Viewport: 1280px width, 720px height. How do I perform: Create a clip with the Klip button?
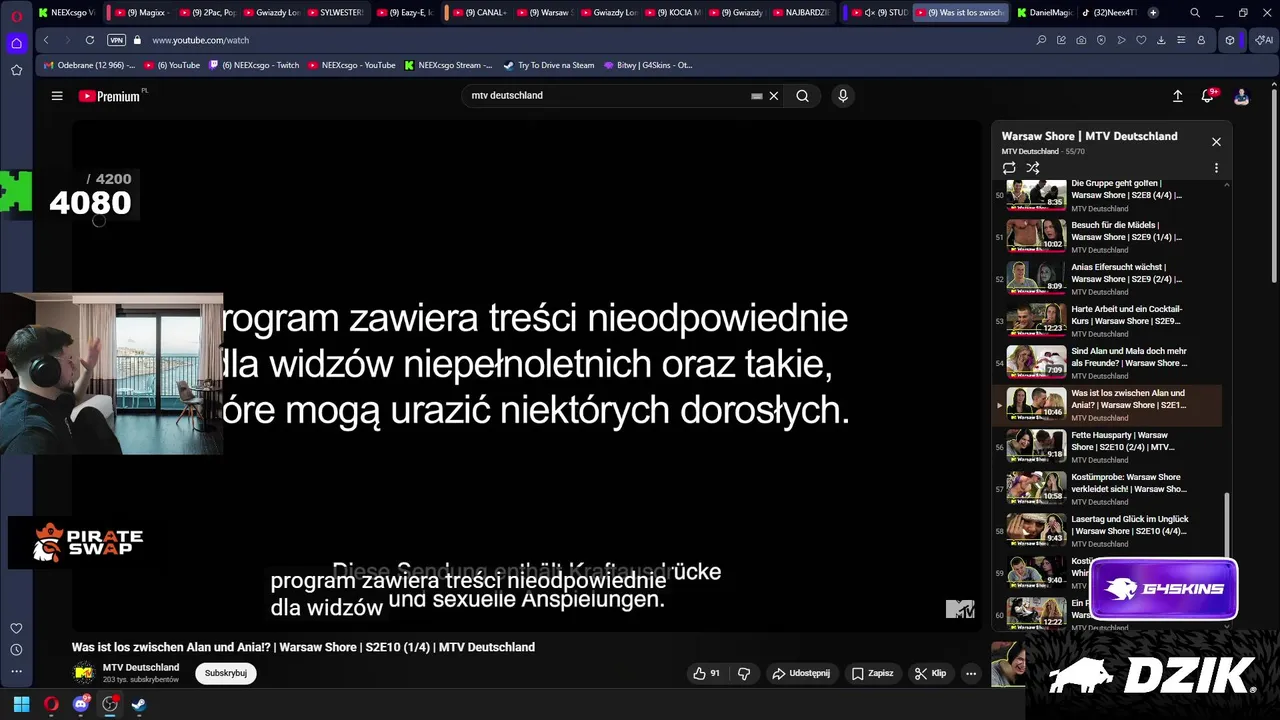click(x=930, y=674)
